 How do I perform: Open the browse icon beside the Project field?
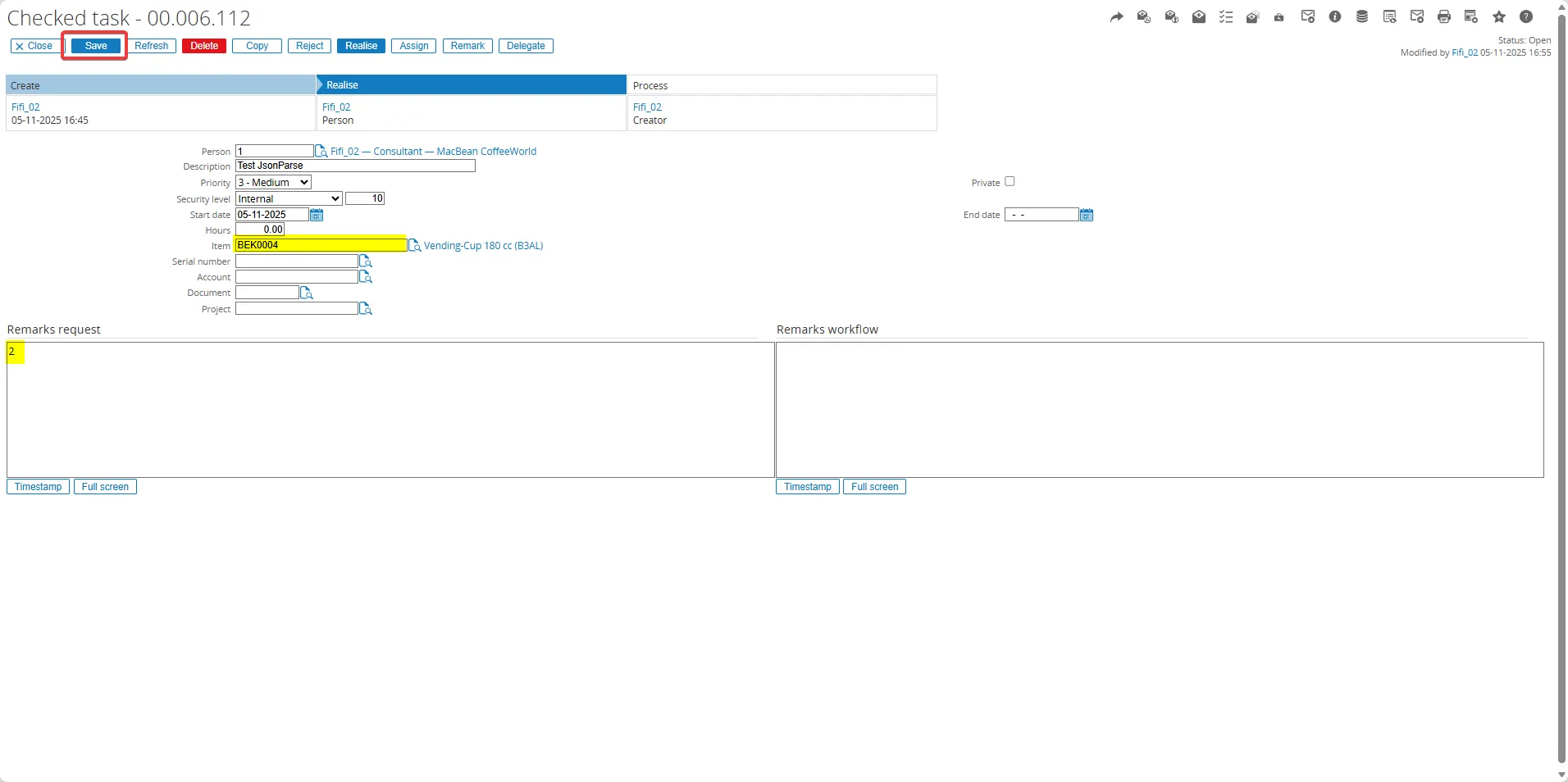click(366, 309)
